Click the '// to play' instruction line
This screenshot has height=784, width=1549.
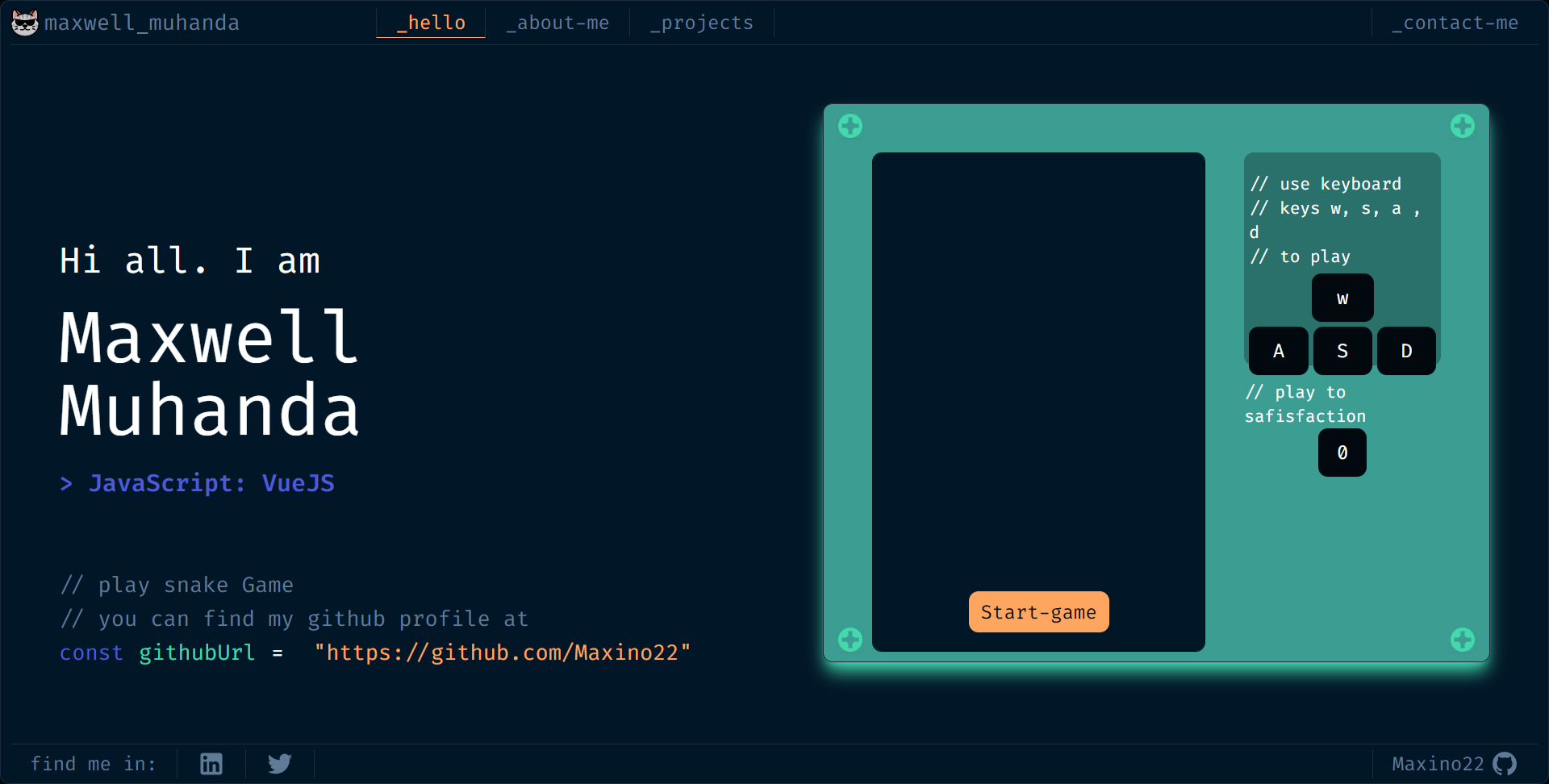coord(1301,256)
